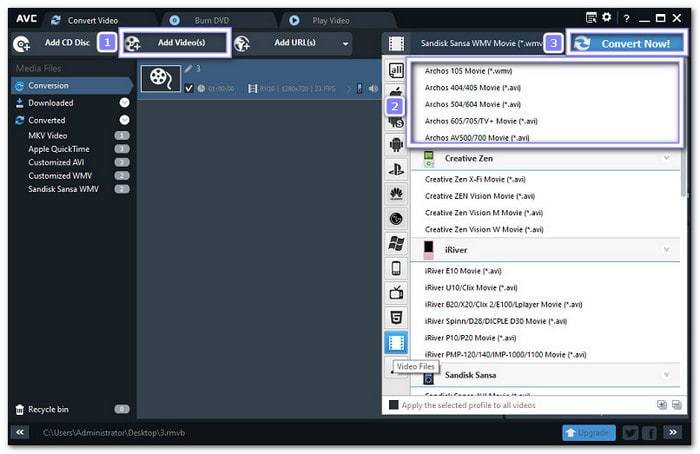Screen dimensions: 700x454
Task: Select the LG round logo category icon
Action: pos(396,219)
